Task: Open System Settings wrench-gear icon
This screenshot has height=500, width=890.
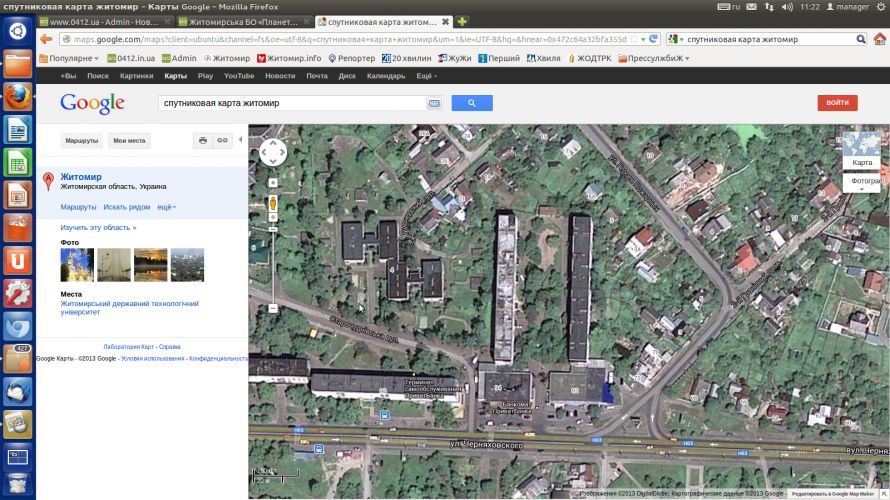Action: click(x=18, y=293)
